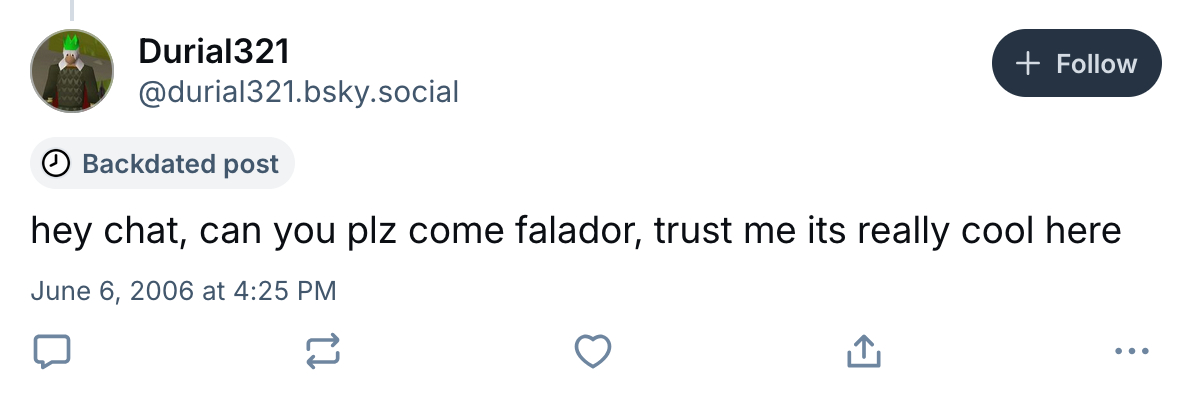Repost this post using the arrows icon

pos(322,351)
